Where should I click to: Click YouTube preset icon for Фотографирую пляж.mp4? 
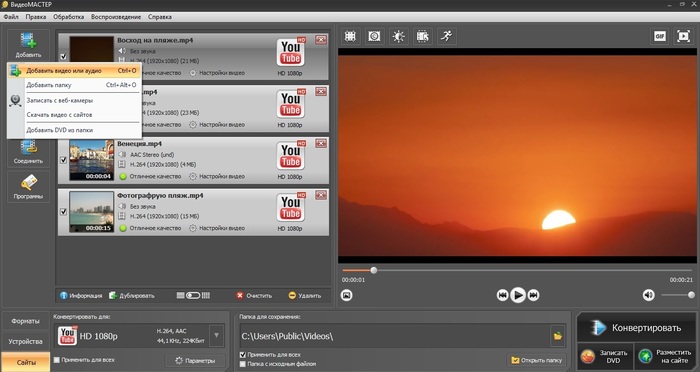[x=291, y=208]
